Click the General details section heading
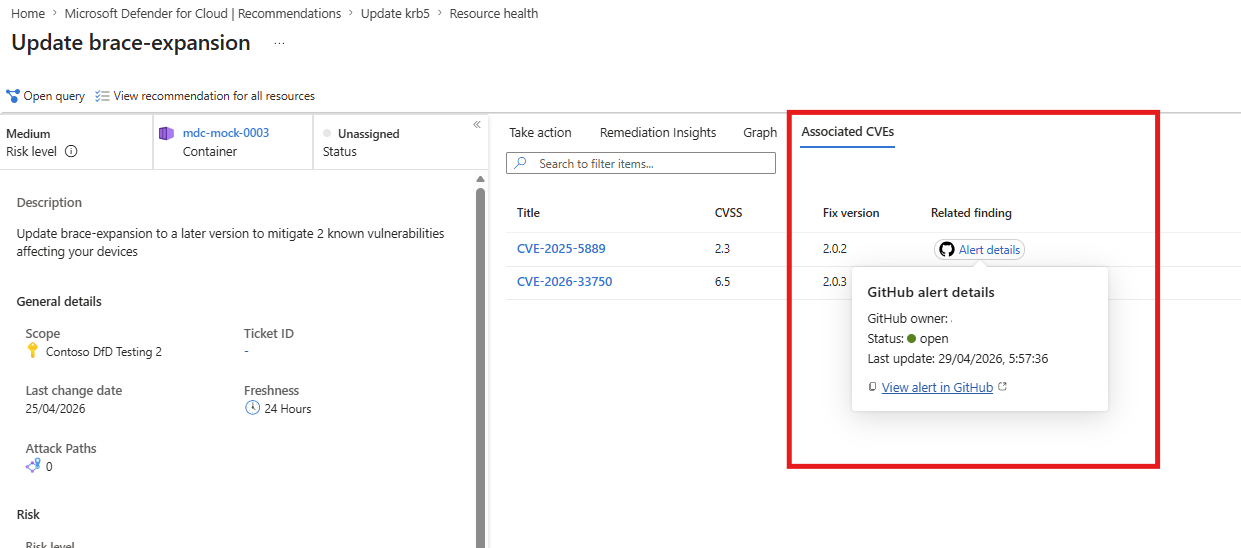The height and width of the screenshot is (548, 1241). pos(59,301)
